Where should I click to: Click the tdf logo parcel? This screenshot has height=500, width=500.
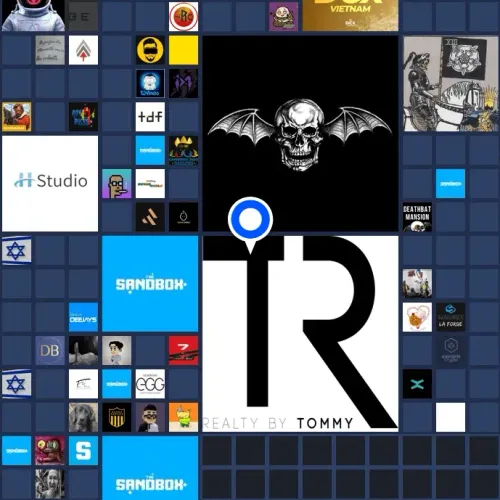click(x=150, y=117)
